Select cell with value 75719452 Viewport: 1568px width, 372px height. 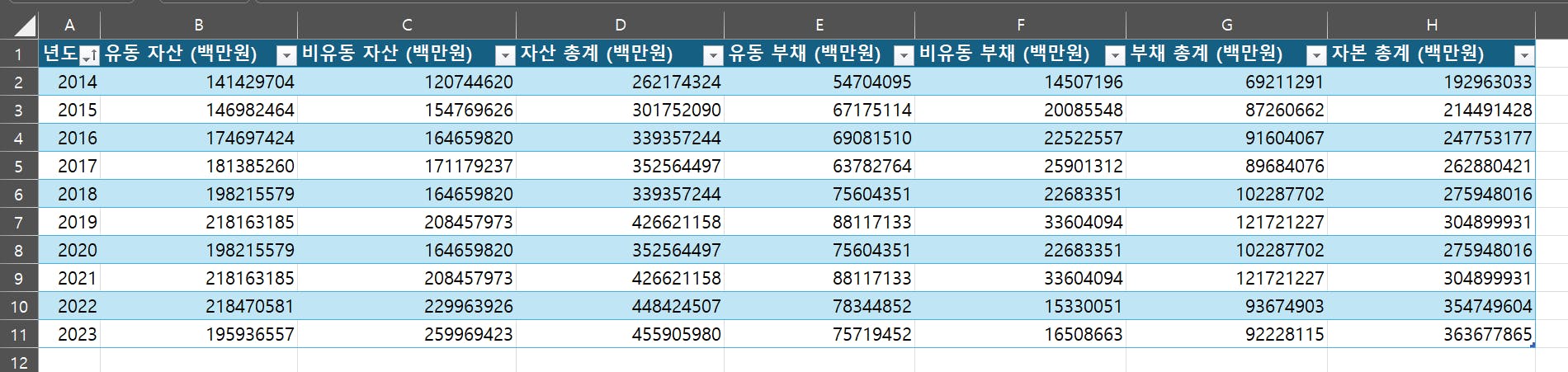coord(819,334)
